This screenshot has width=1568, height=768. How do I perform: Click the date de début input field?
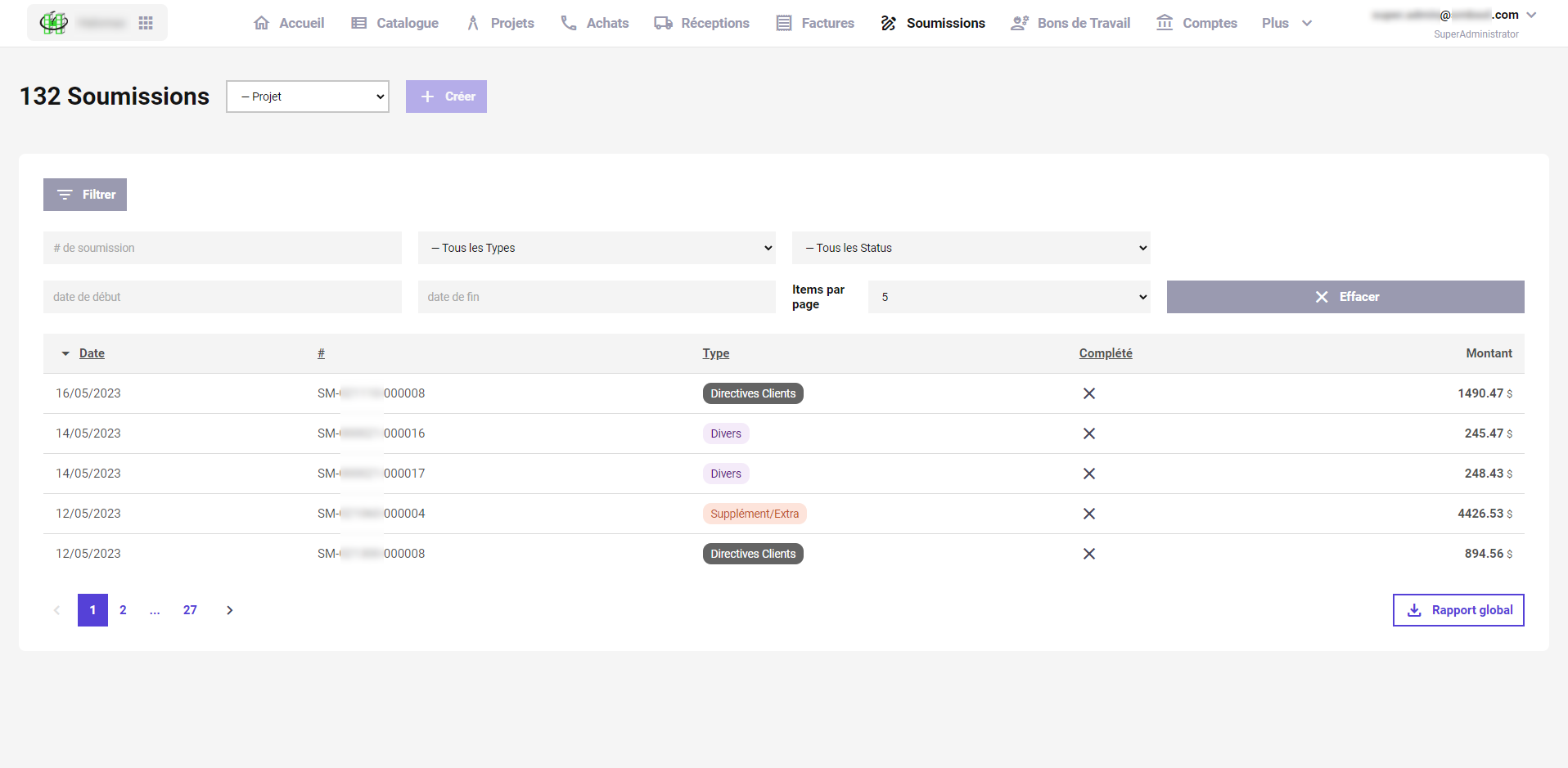tap(221, 296)
